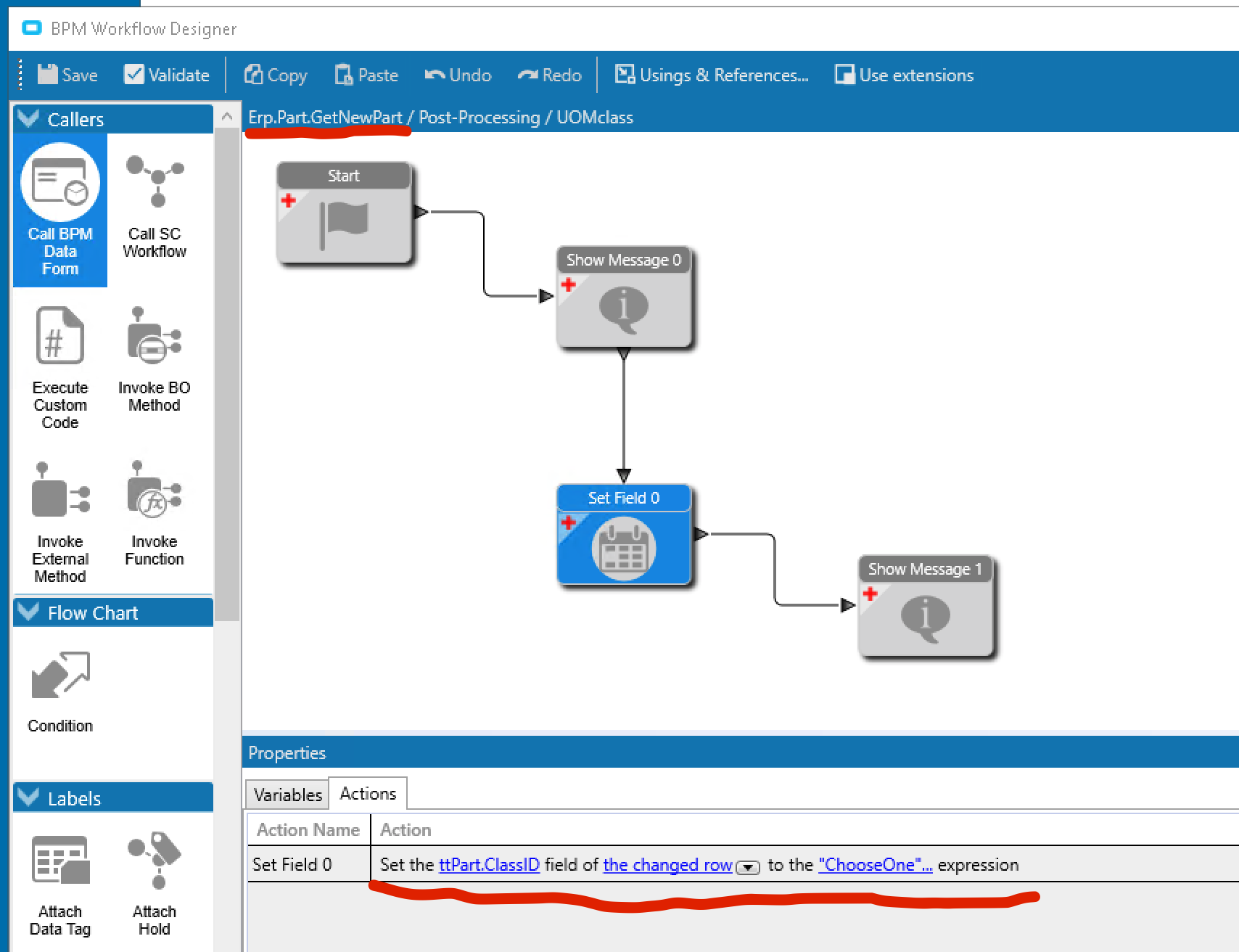Open the "ChooseOne" expression link
The width and height of the screenshot is (1239, 952).
tap(873, 865)
